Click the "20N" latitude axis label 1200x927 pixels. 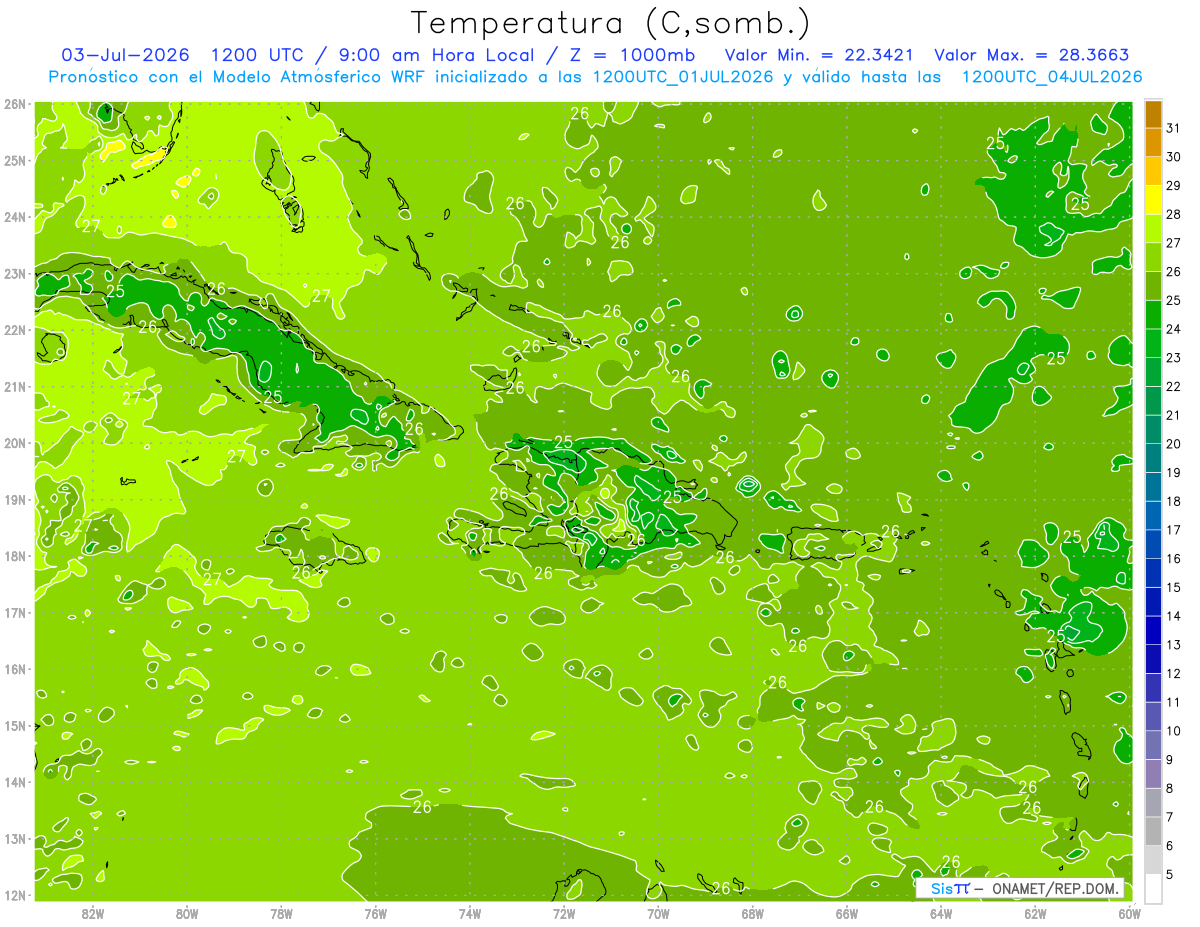point(15,443)
